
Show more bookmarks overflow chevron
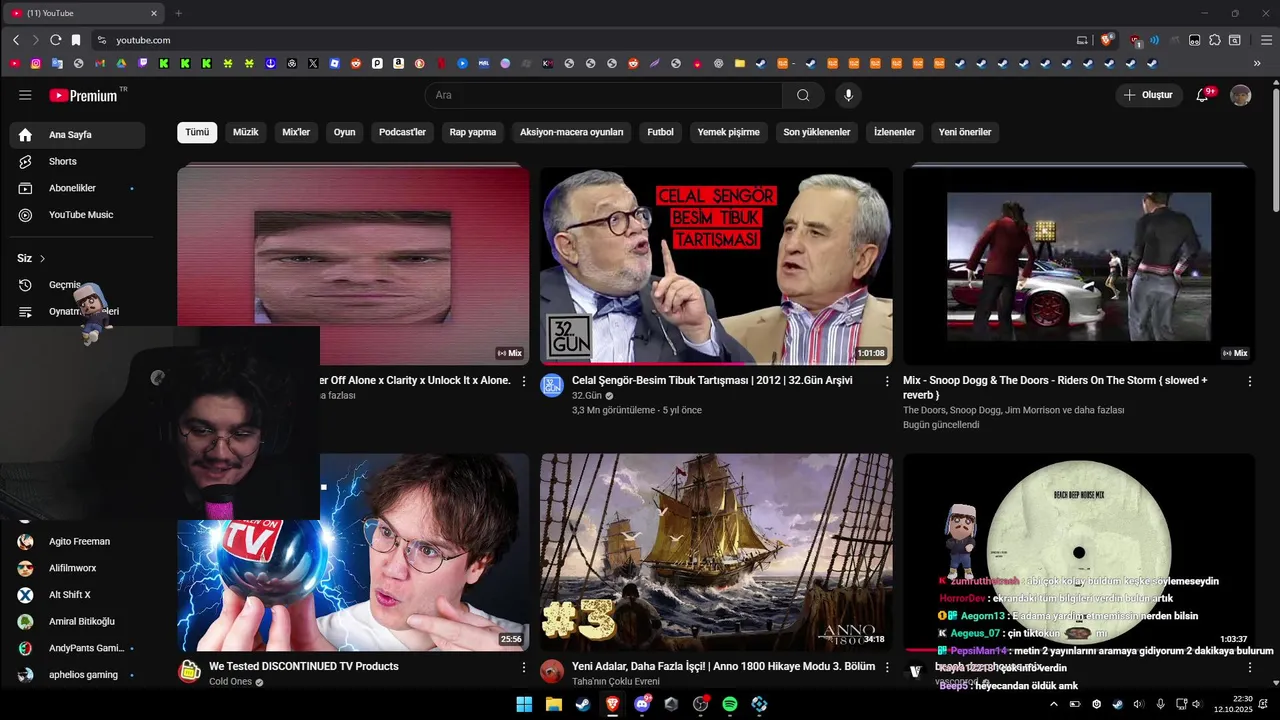1257,63
